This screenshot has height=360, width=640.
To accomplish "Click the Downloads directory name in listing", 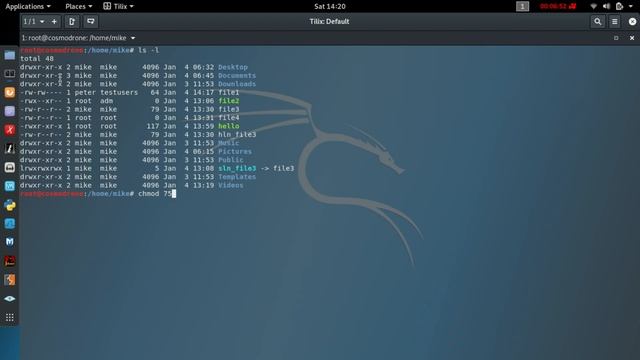I will click(237, 84).
